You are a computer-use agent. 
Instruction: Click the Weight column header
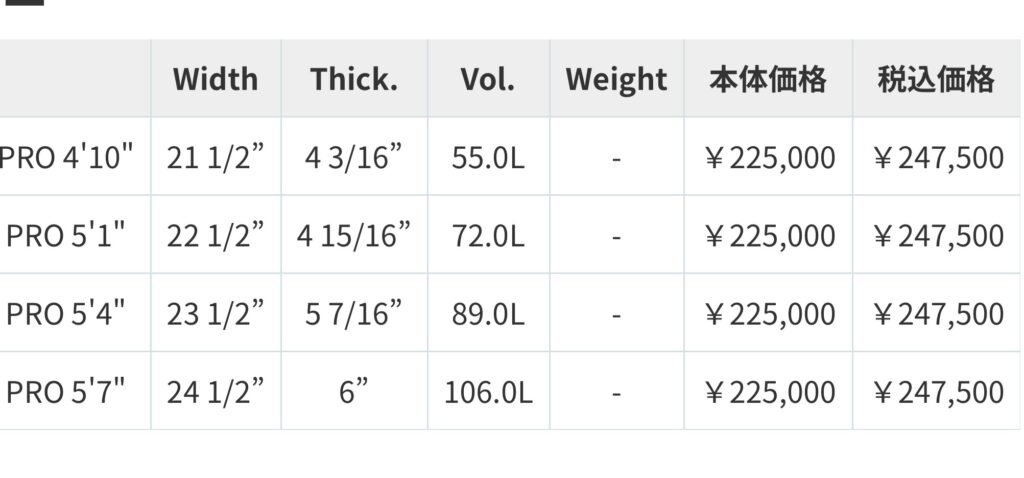tap(616, 80)
